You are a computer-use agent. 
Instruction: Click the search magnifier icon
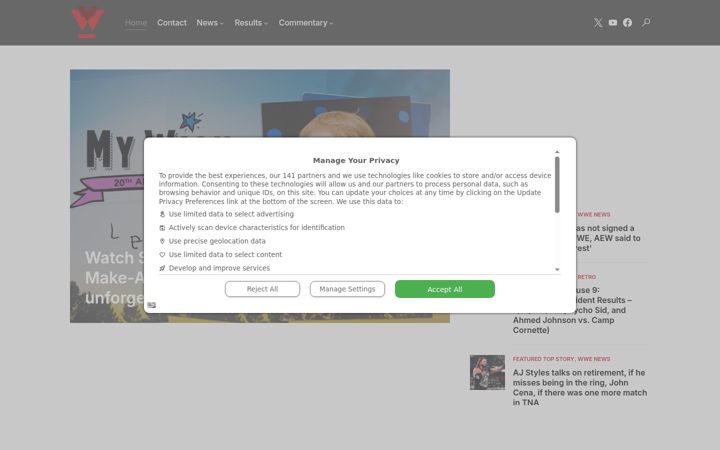point(646,22)
